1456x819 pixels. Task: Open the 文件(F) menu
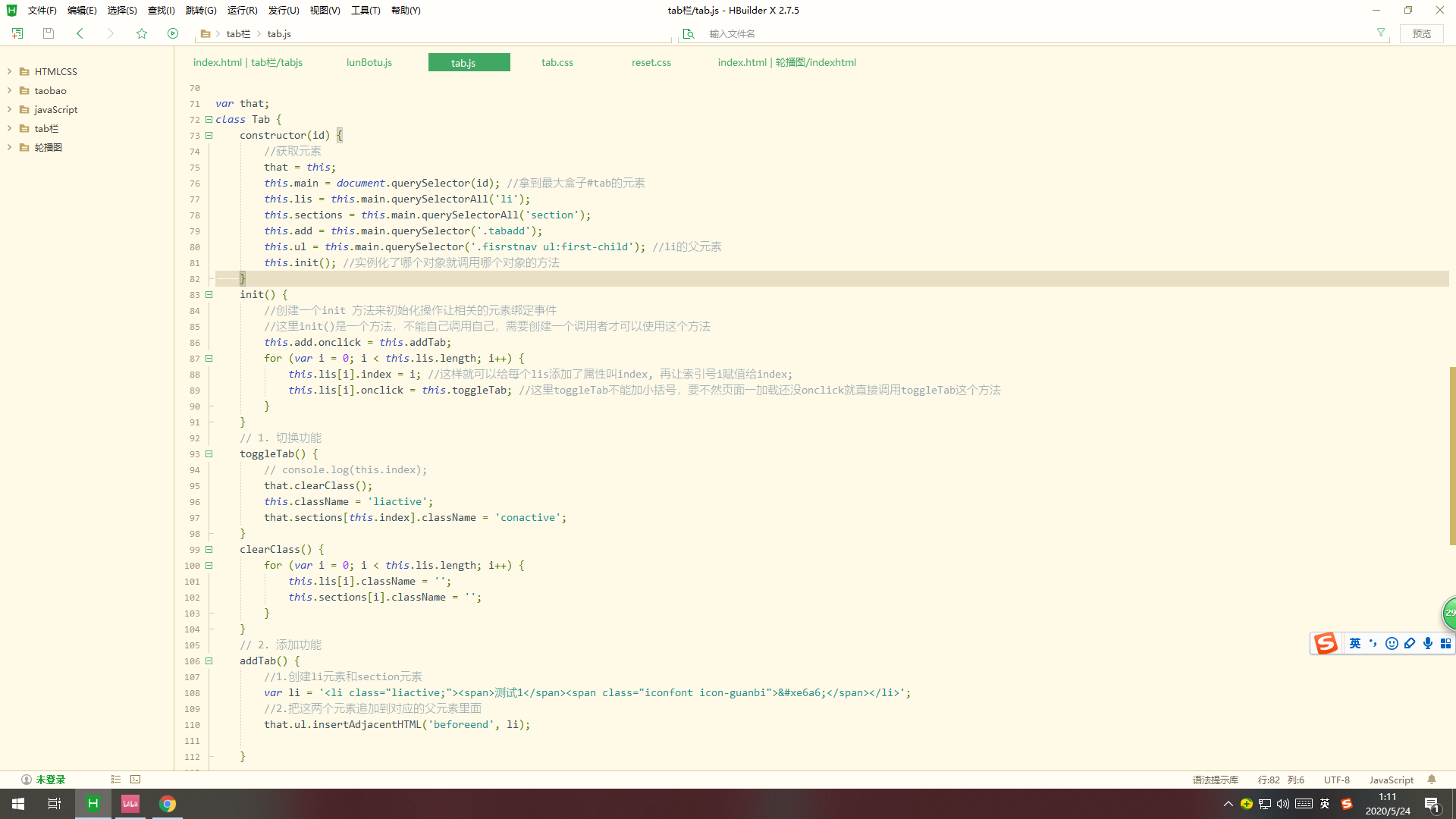click(42, 11)
